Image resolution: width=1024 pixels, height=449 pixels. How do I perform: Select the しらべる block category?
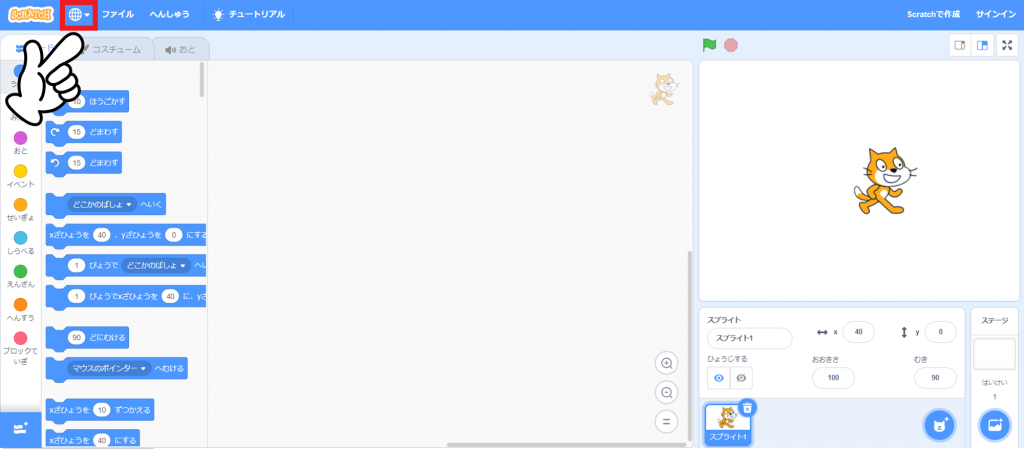coord(21,243)
